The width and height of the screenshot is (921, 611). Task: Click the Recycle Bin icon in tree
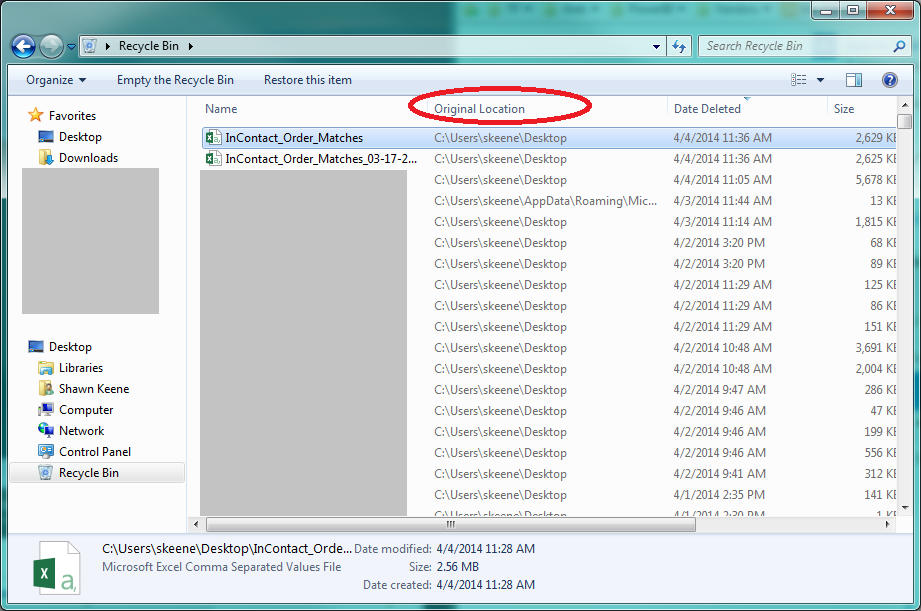46,472
